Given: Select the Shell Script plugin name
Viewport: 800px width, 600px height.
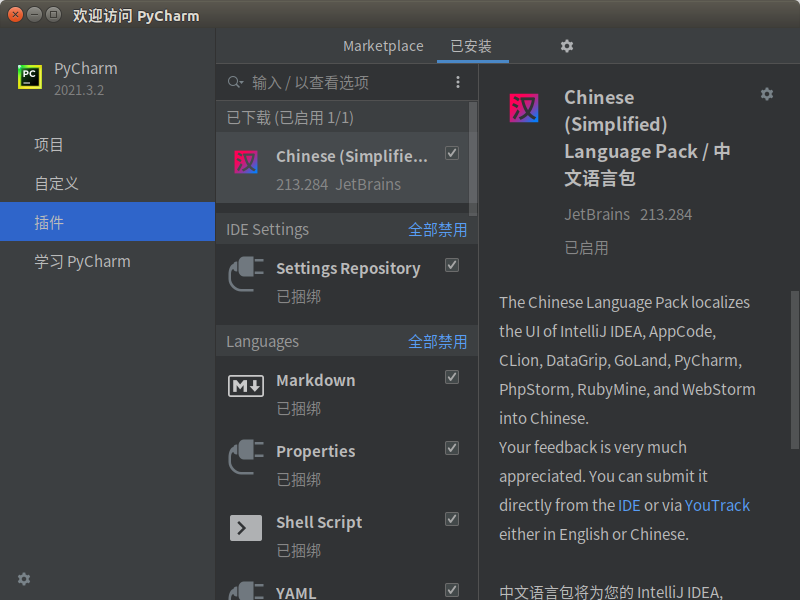Looking at the screenshot, I should pos(319,522).
